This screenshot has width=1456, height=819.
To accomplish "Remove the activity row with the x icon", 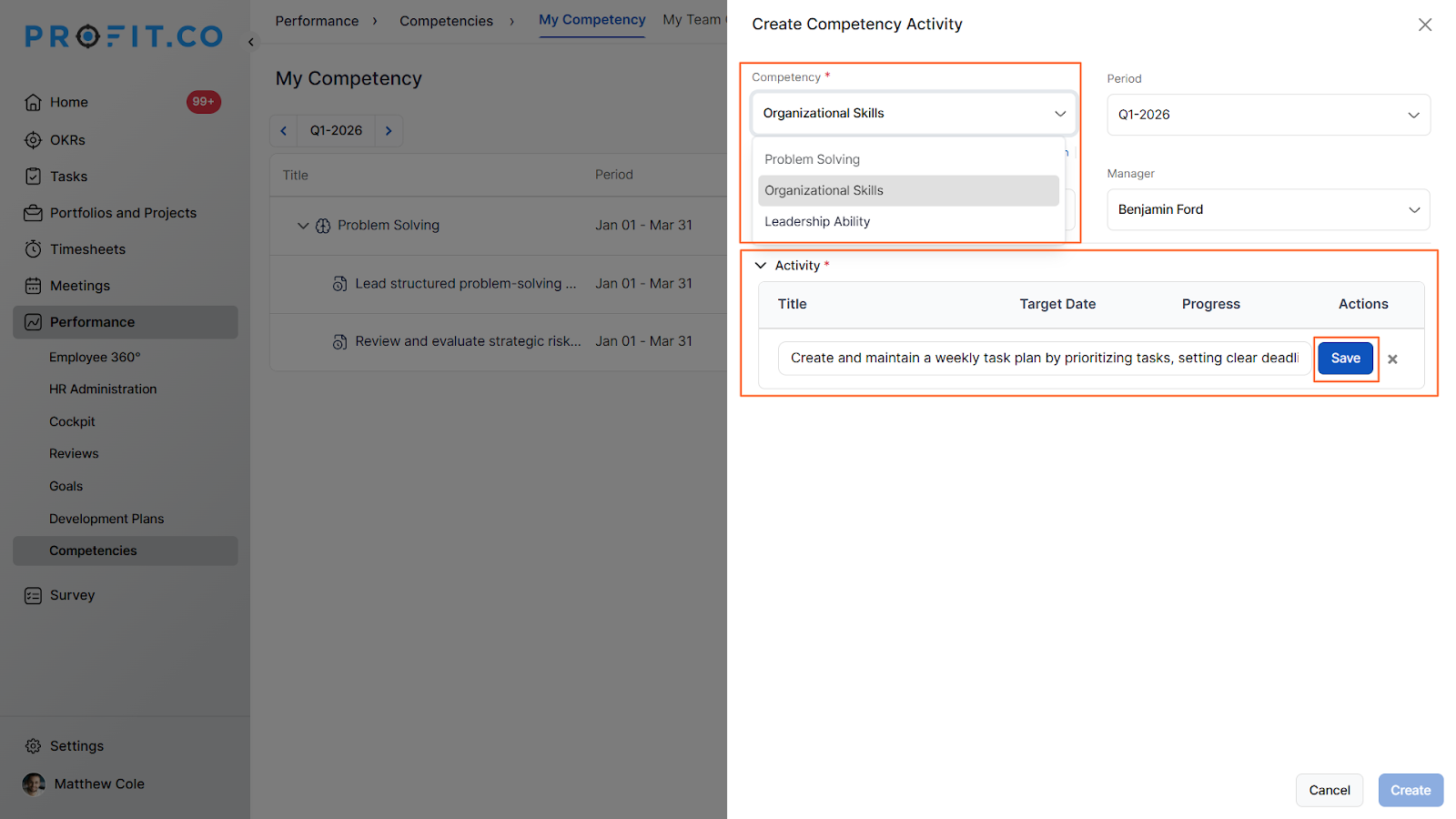I will [x=1392, y=359].
